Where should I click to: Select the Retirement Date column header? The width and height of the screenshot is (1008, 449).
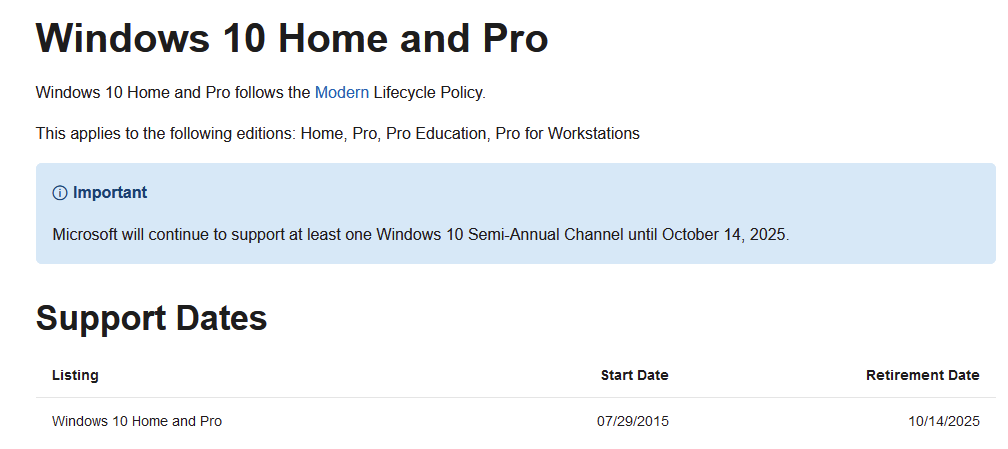point(922,375)
